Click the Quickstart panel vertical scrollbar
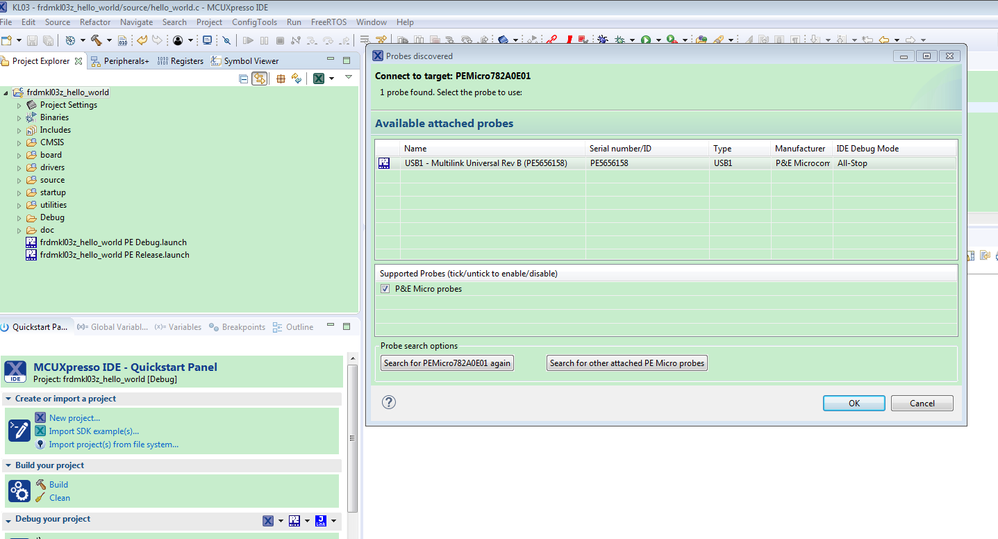Screen dimensions: 998x539 (x=352, y=438)
